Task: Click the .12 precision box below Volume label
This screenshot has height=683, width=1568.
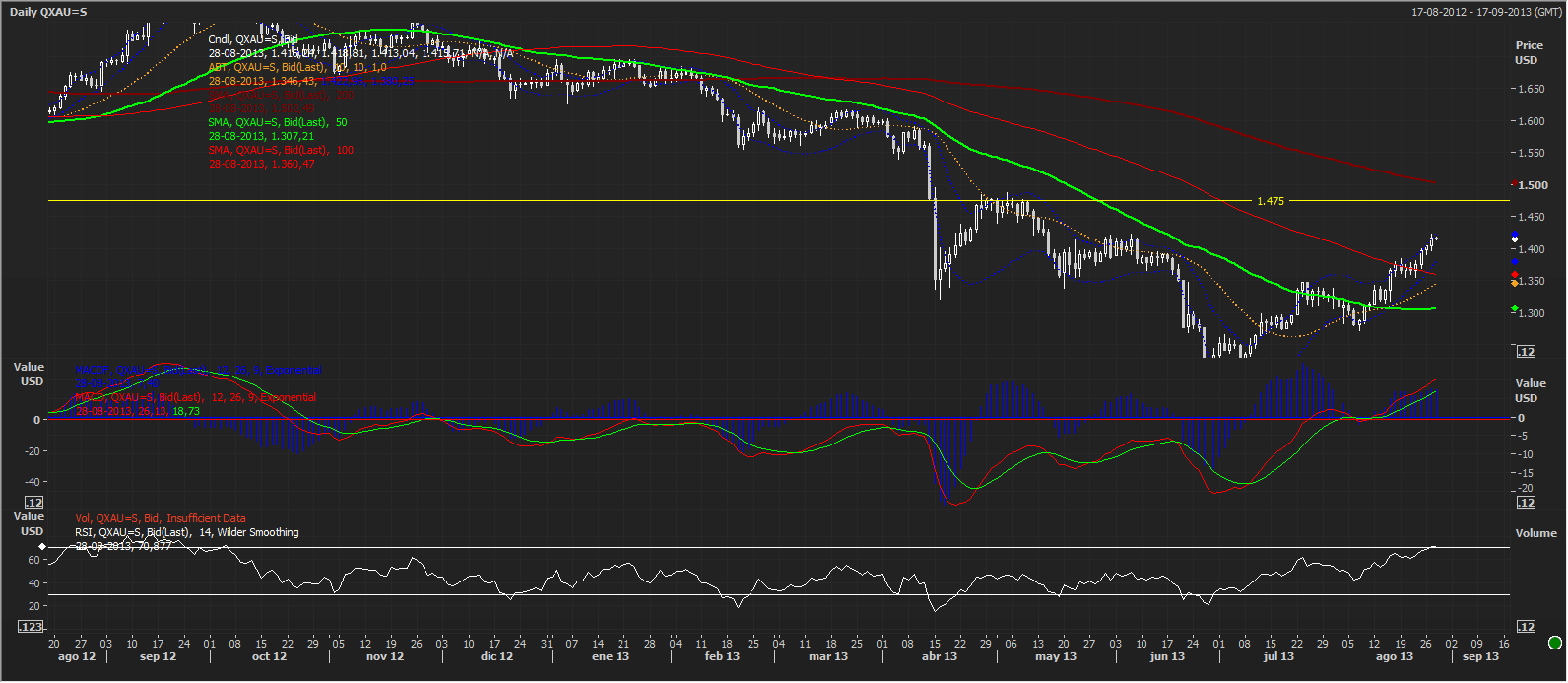Action: 1527,627
